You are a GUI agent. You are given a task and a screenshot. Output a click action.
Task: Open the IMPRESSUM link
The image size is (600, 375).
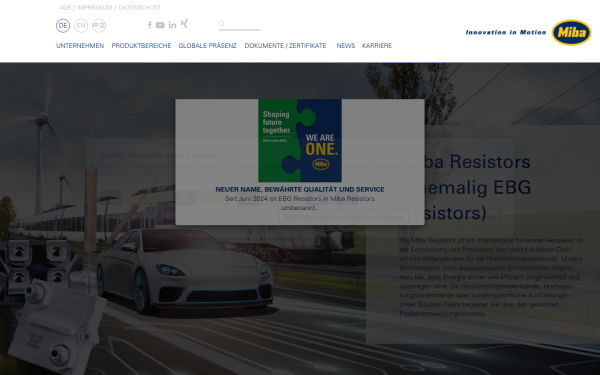click(95, 8)
